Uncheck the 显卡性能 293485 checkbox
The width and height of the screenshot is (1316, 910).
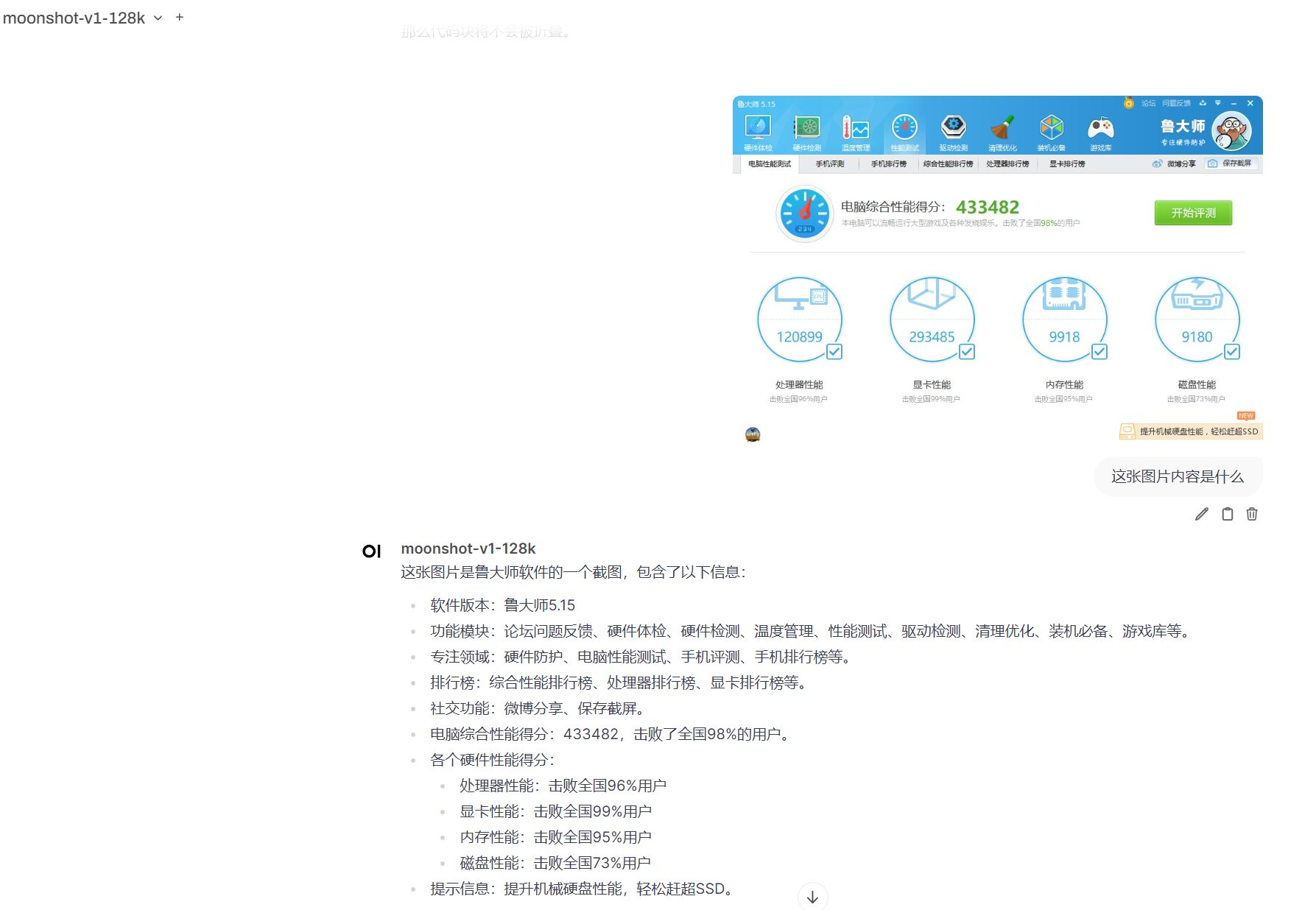pyautogui.click(x=967, y=352)
